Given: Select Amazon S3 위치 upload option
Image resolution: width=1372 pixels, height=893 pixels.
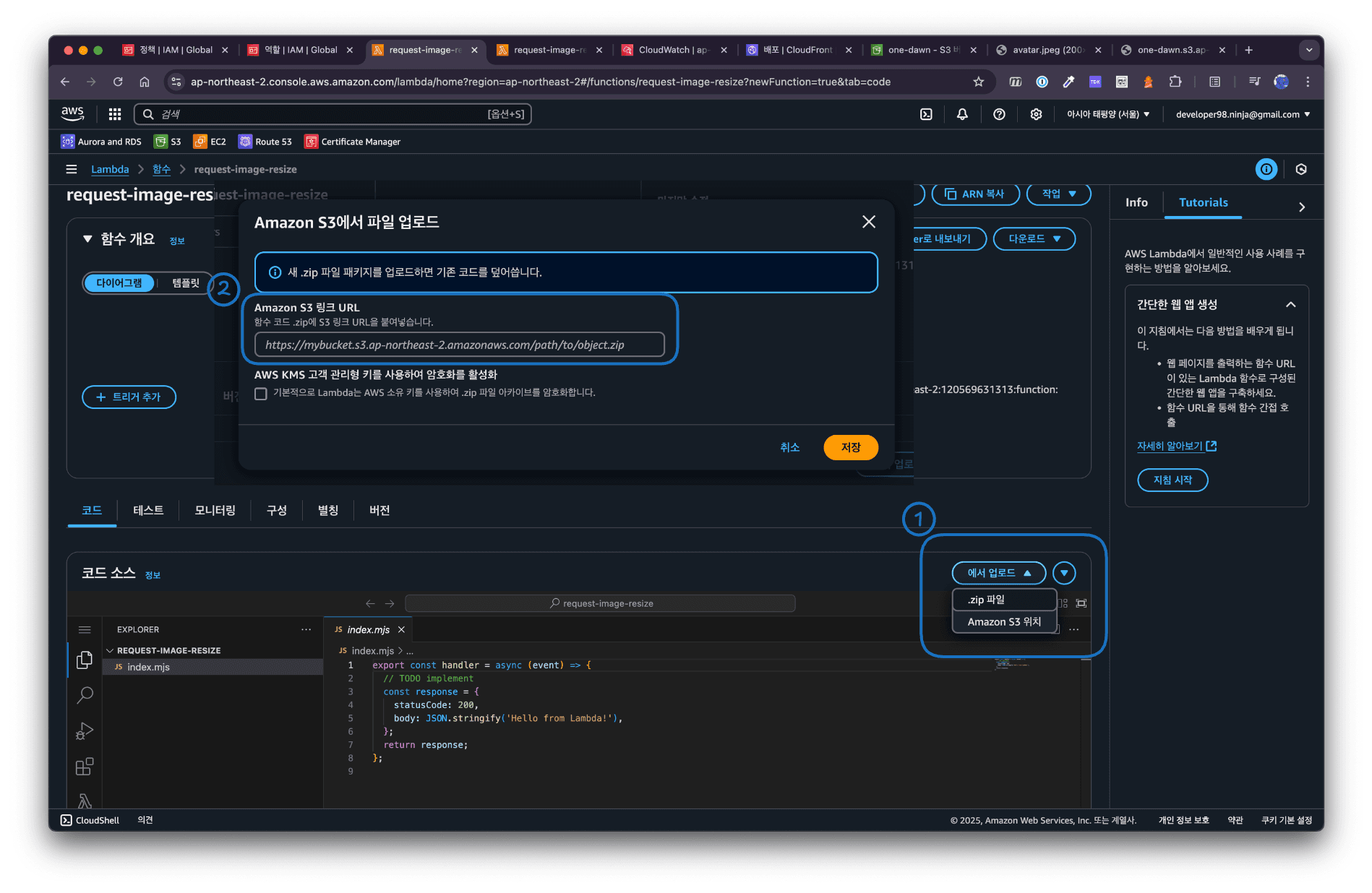Looking at the screenshot, I should [x=1004, y=621].
